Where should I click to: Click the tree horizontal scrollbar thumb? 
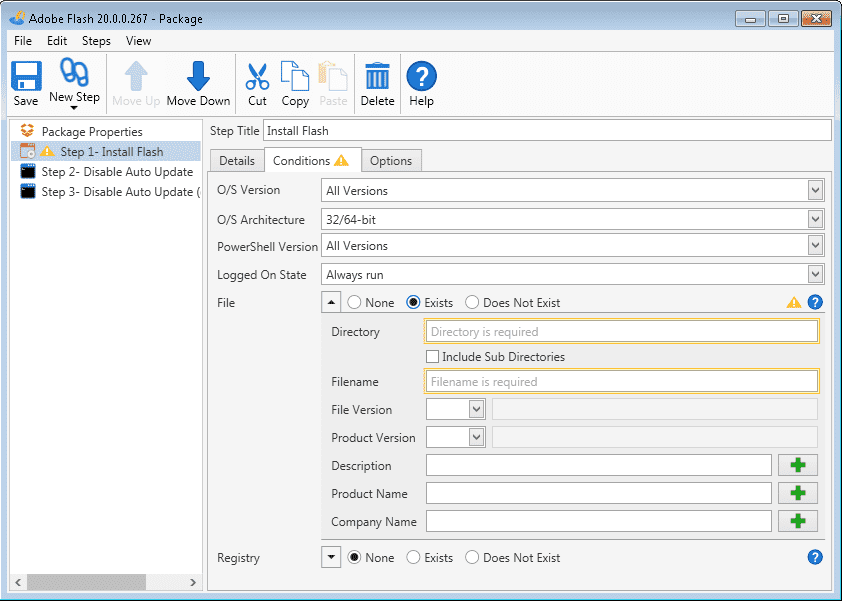[86, 582]
